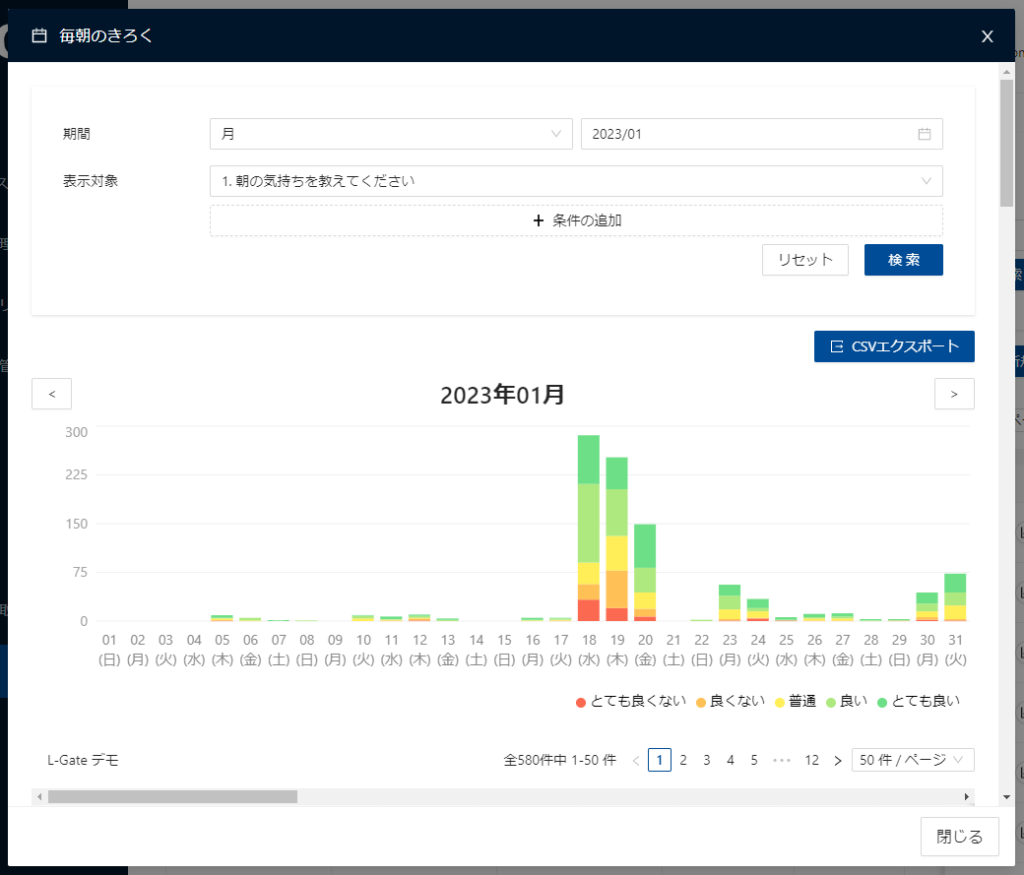Click the pagination back arrow
This screenshot has width=1024, height=875.
pos(636,760)
